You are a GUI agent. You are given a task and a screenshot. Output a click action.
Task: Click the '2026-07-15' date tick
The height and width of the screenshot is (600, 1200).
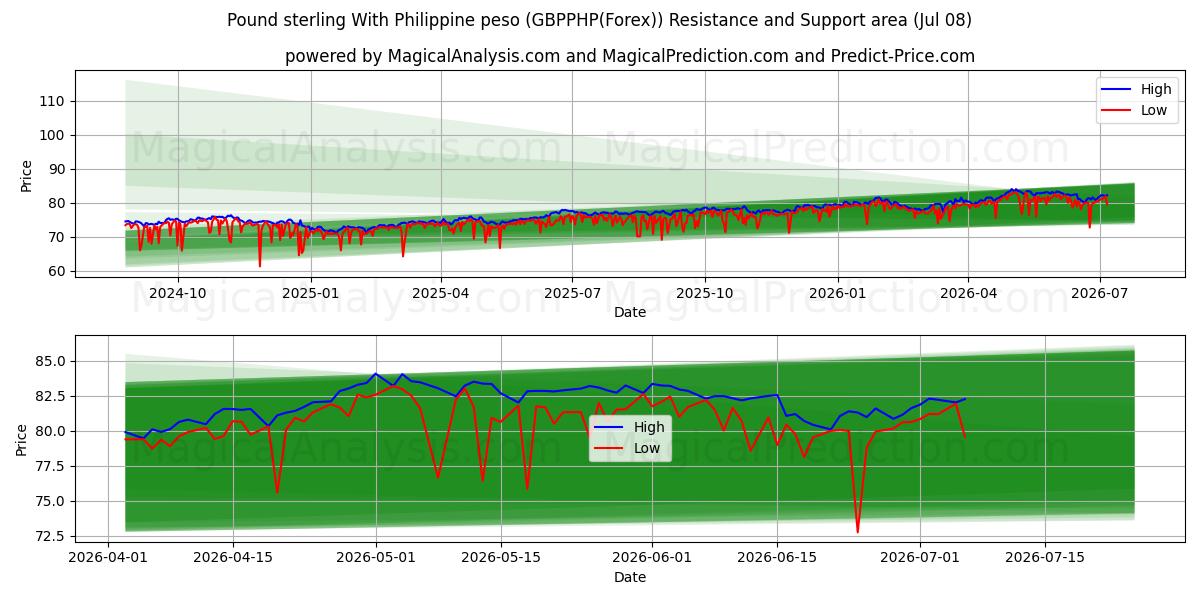tap(1045, 558)
